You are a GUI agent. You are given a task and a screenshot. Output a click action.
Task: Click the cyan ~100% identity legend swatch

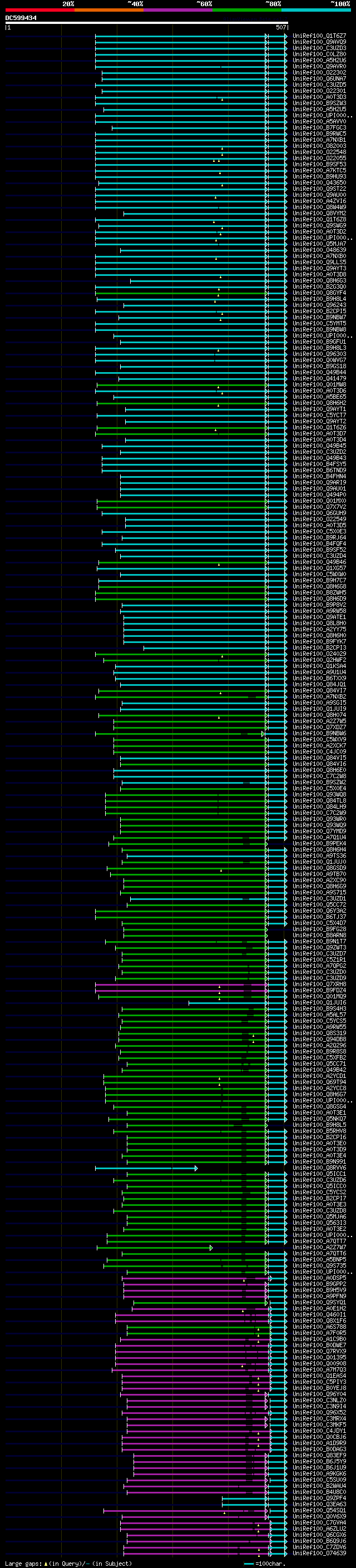pos(316,10)
